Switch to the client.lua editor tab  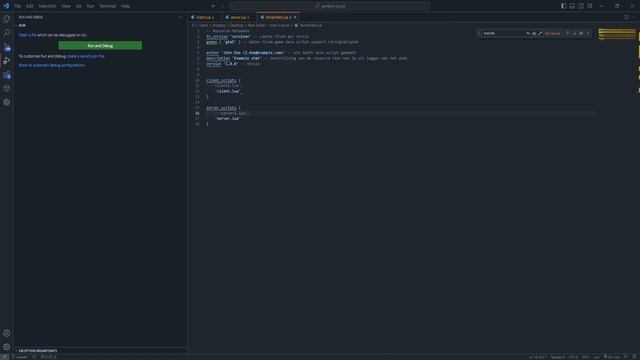click(x=204, y=17)
